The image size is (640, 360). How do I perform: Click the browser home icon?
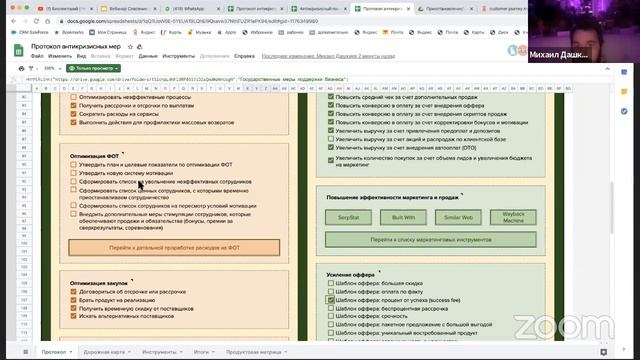click(47, 21)
